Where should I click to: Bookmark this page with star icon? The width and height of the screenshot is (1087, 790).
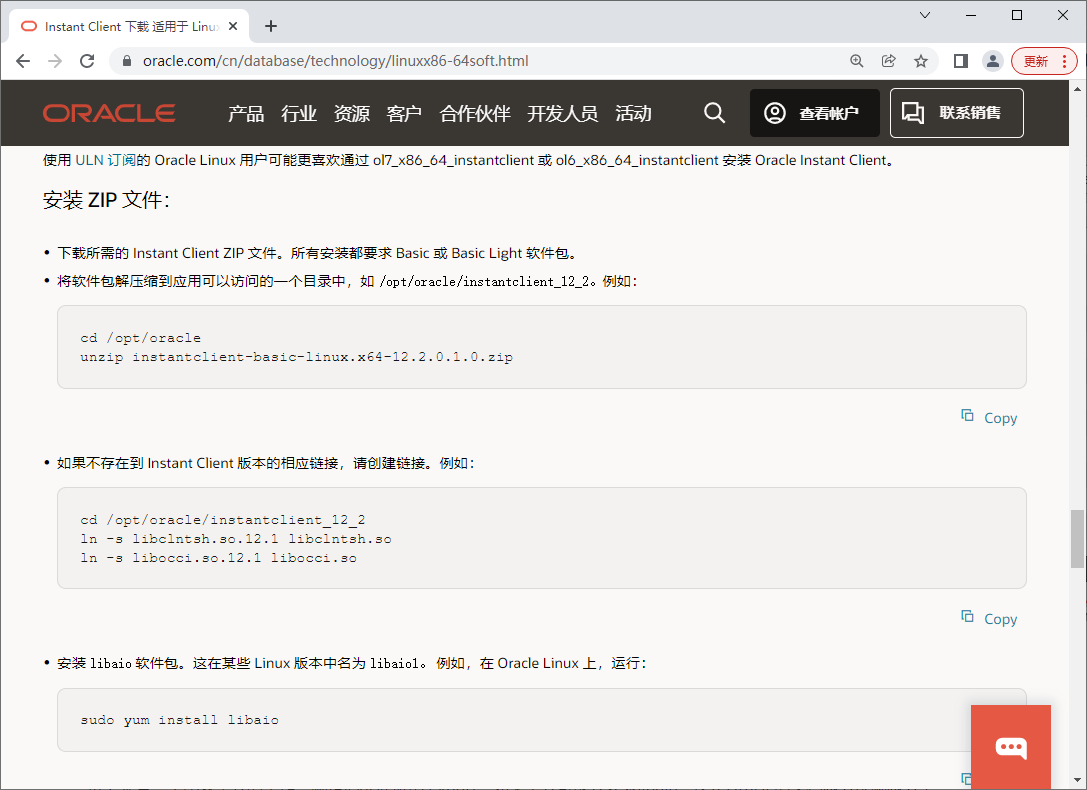921,61
